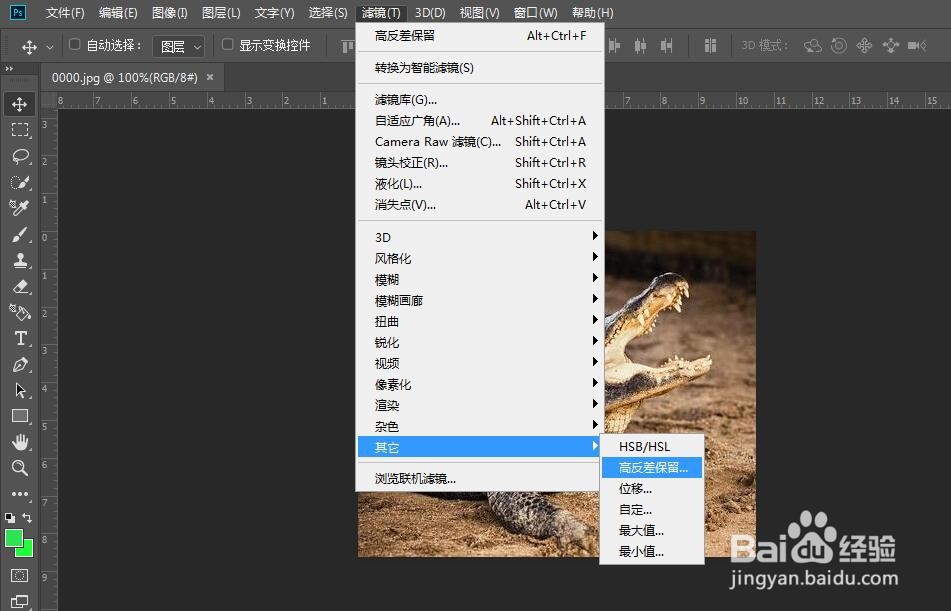Enable the 显示变换控件 (Show Transform Controls) checkbox
This screenshot has width=951, height=611.
tap(226, 45)
